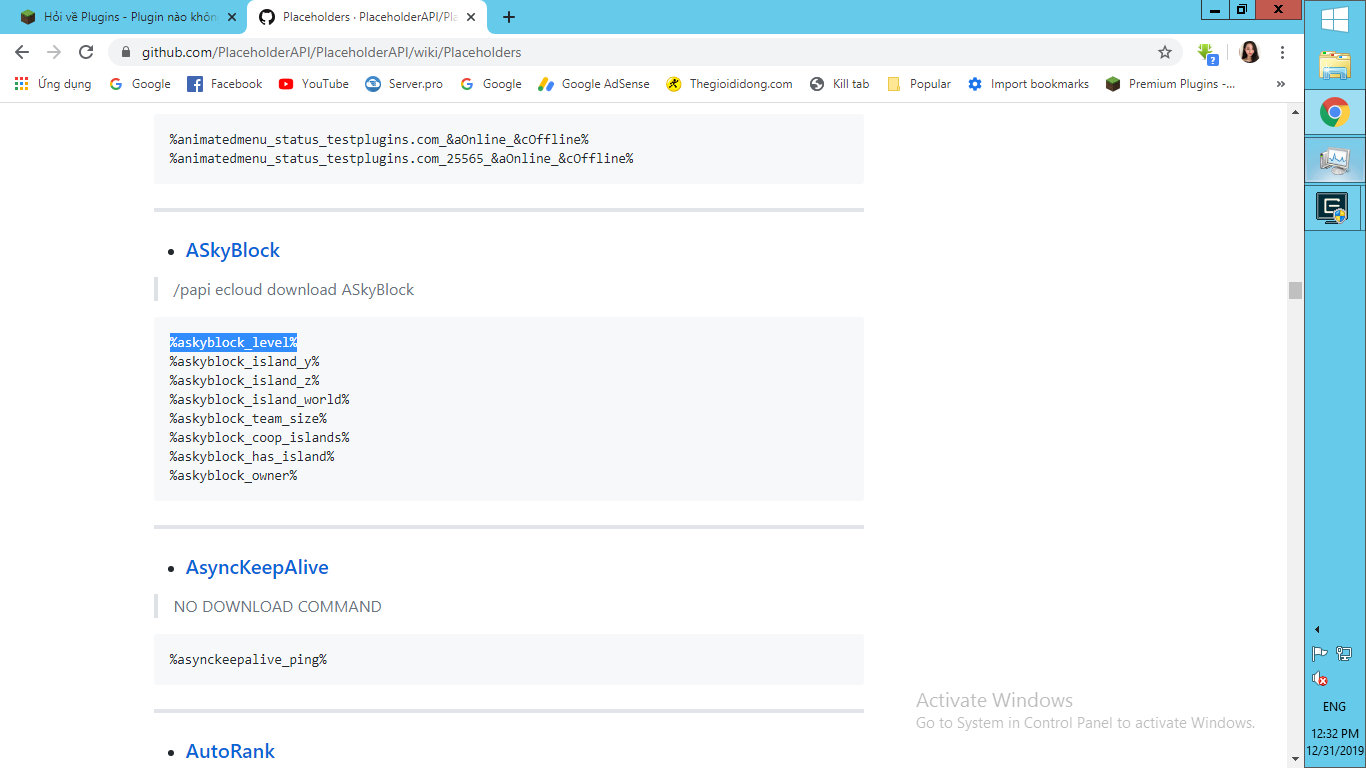Open the Chrome profile avatar
The image size is (1366, 768).
(1249, 52)
